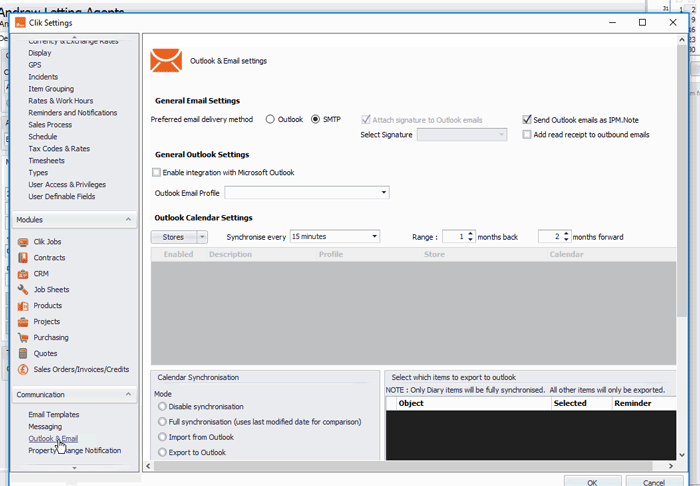
Task: Select Disable synchronisation mode
Action: 162,407
